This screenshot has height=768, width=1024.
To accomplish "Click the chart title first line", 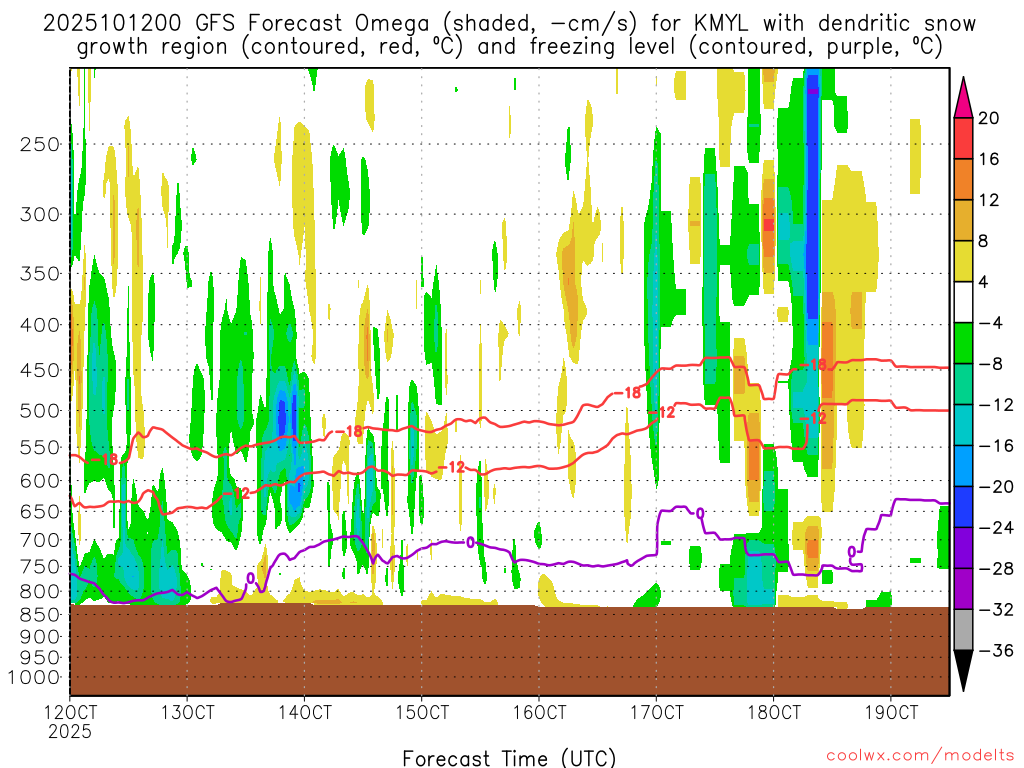I will [509, 24].
